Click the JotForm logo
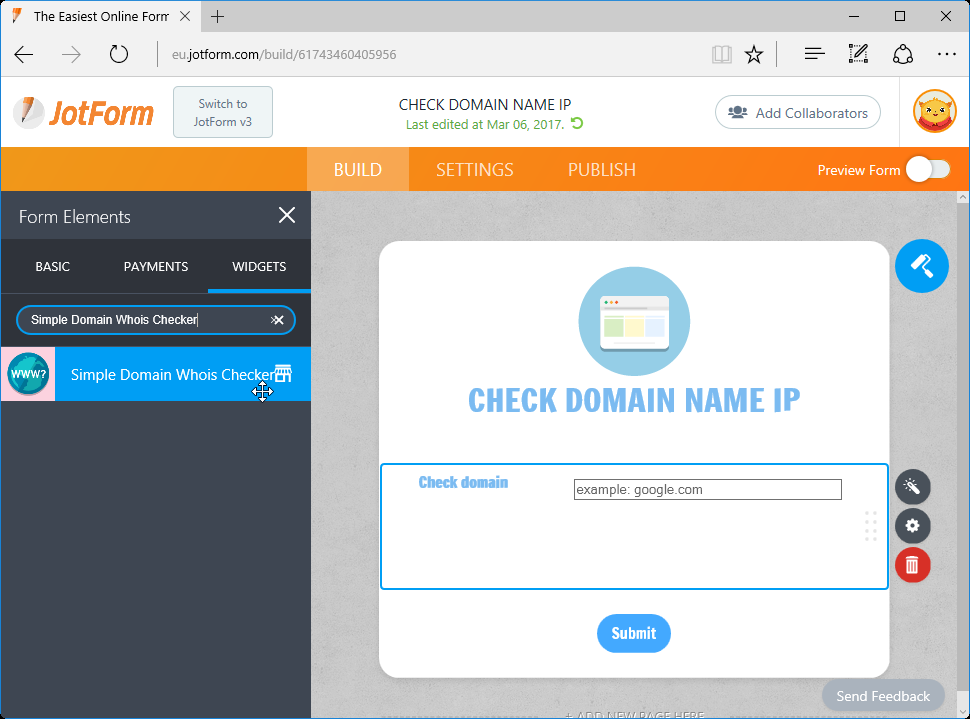 83,113
